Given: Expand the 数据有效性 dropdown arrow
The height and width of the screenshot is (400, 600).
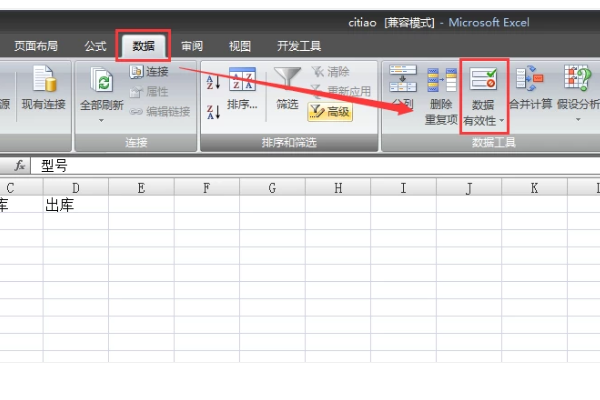Looking at the screenshot, I should pyautogui.click(x=502, y=121).
